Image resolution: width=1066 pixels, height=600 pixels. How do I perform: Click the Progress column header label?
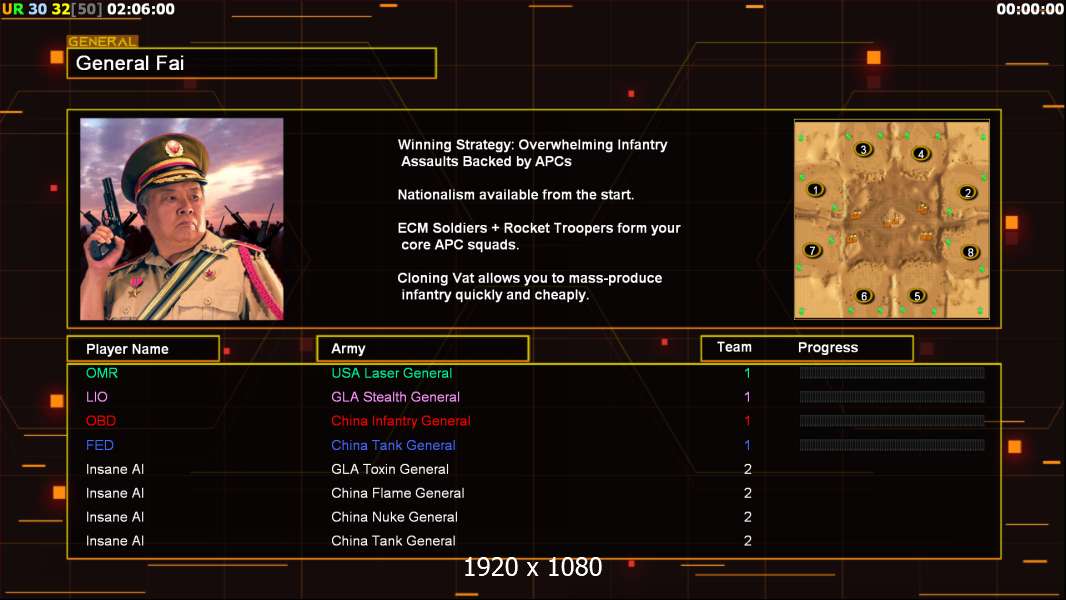[827, 347]
